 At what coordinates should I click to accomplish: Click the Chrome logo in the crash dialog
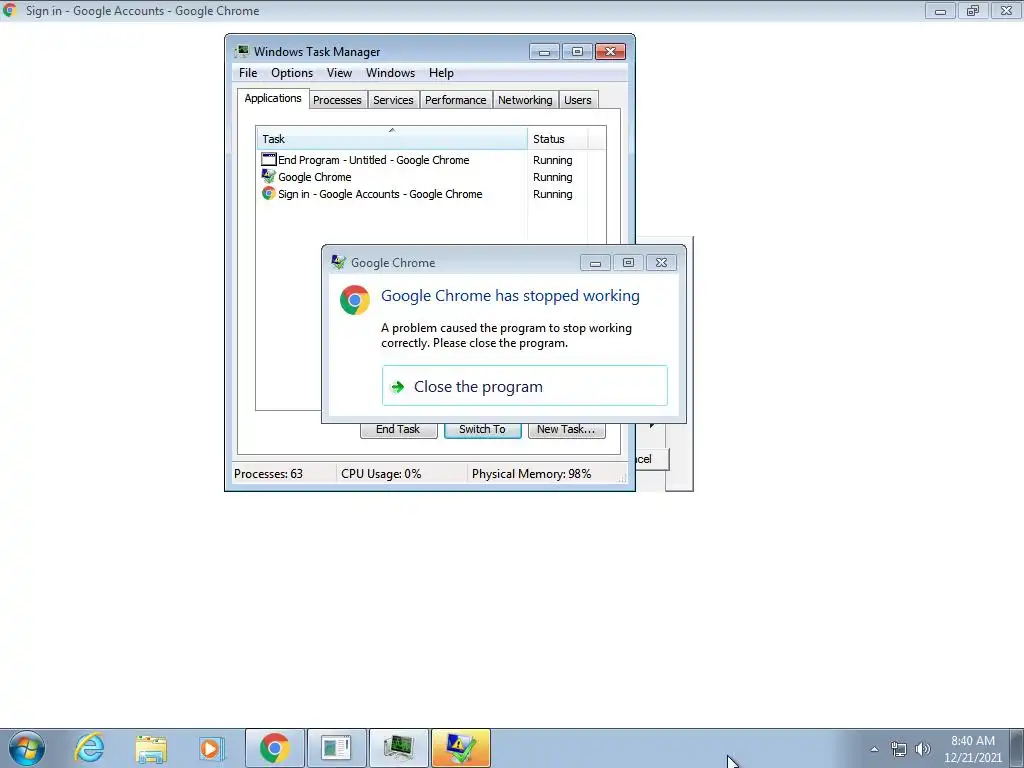tap(355, 300)
